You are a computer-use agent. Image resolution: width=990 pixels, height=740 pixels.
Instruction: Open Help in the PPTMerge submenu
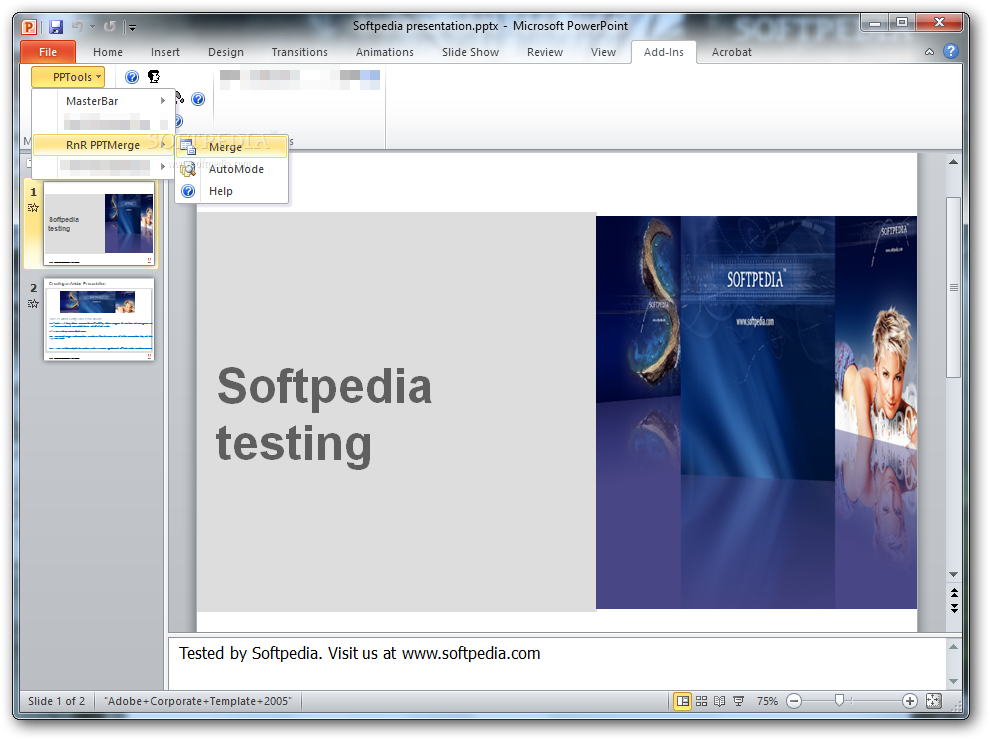click(x=232, y=191)
